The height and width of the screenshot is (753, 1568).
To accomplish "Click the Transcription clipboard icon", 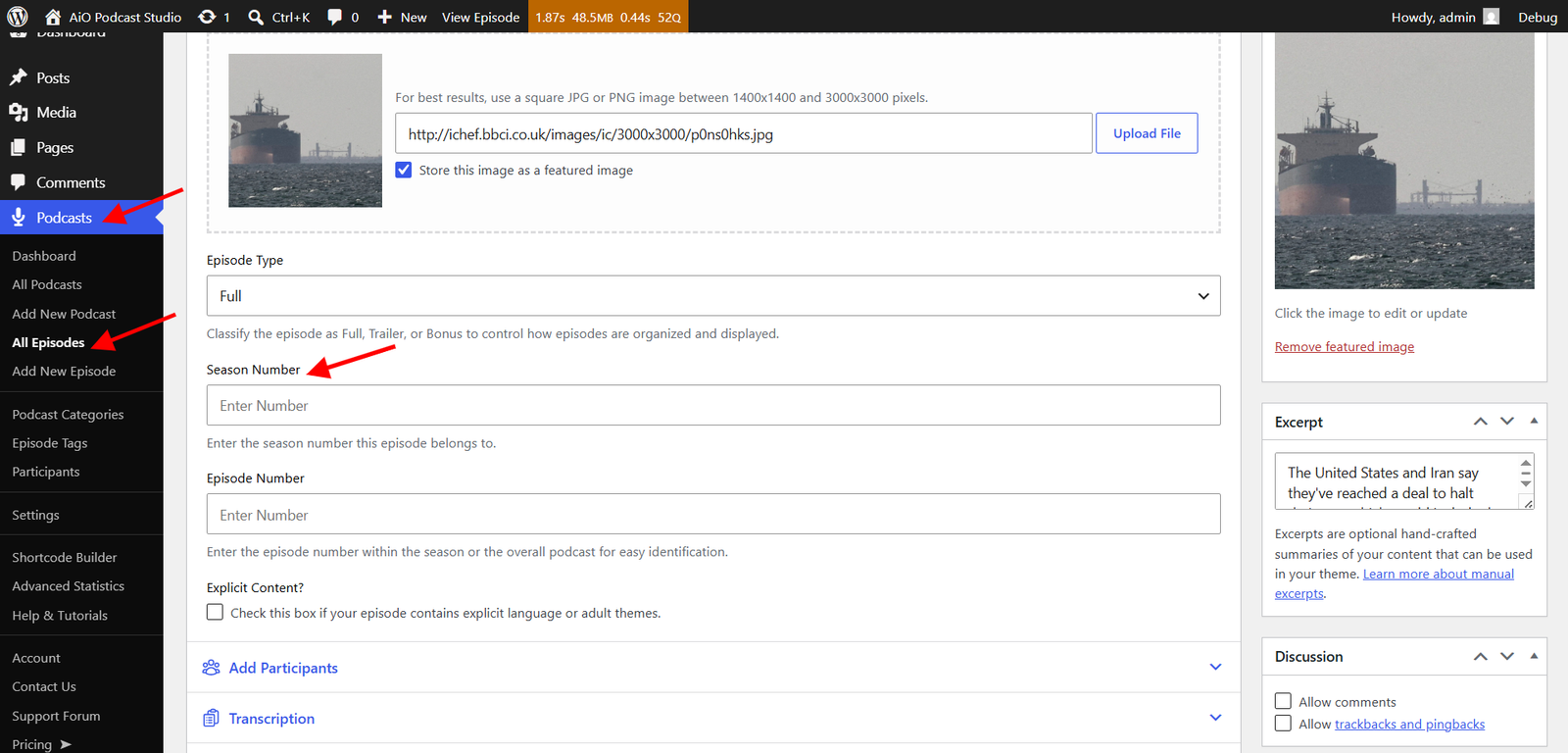I will [211, 719].
